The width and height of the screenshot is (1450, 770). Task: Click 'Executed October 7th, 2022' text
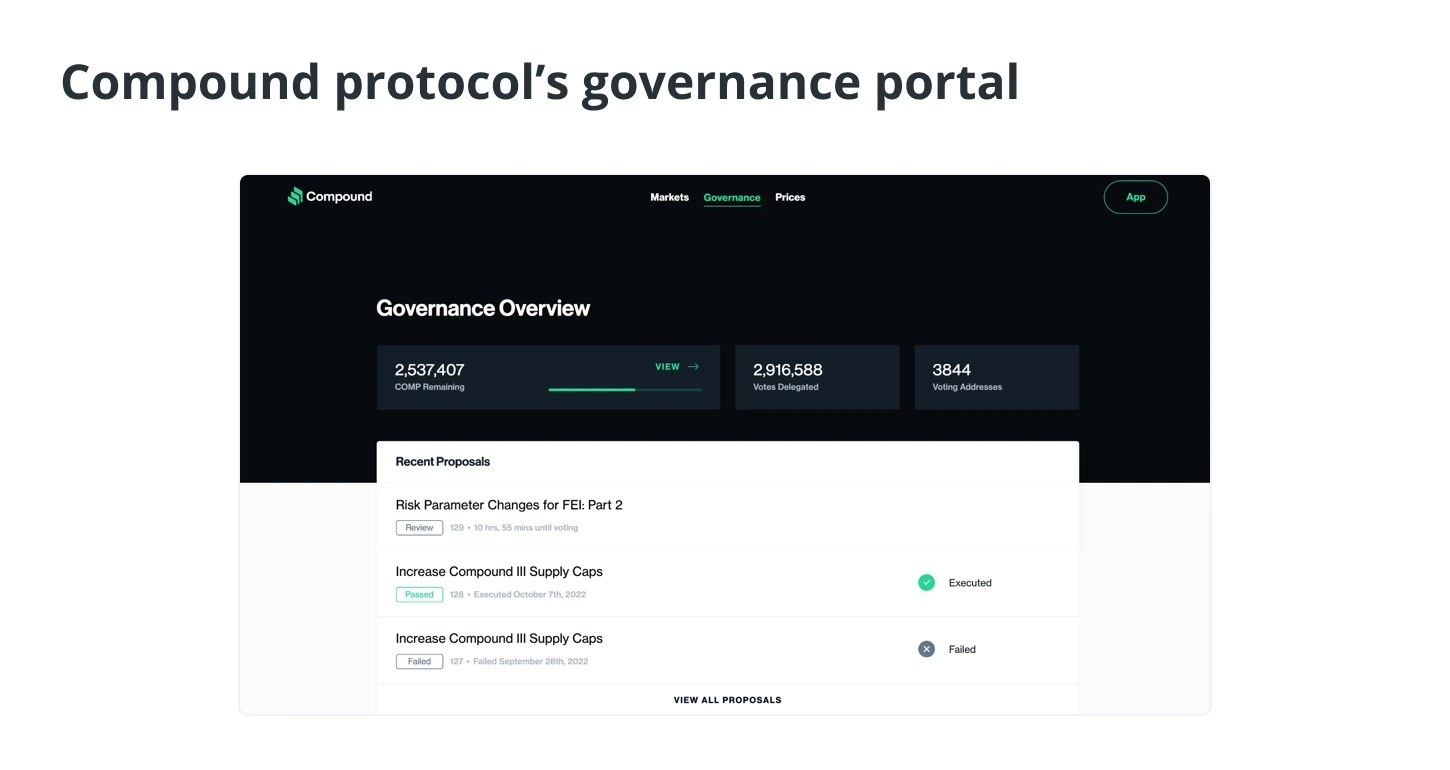530,595
